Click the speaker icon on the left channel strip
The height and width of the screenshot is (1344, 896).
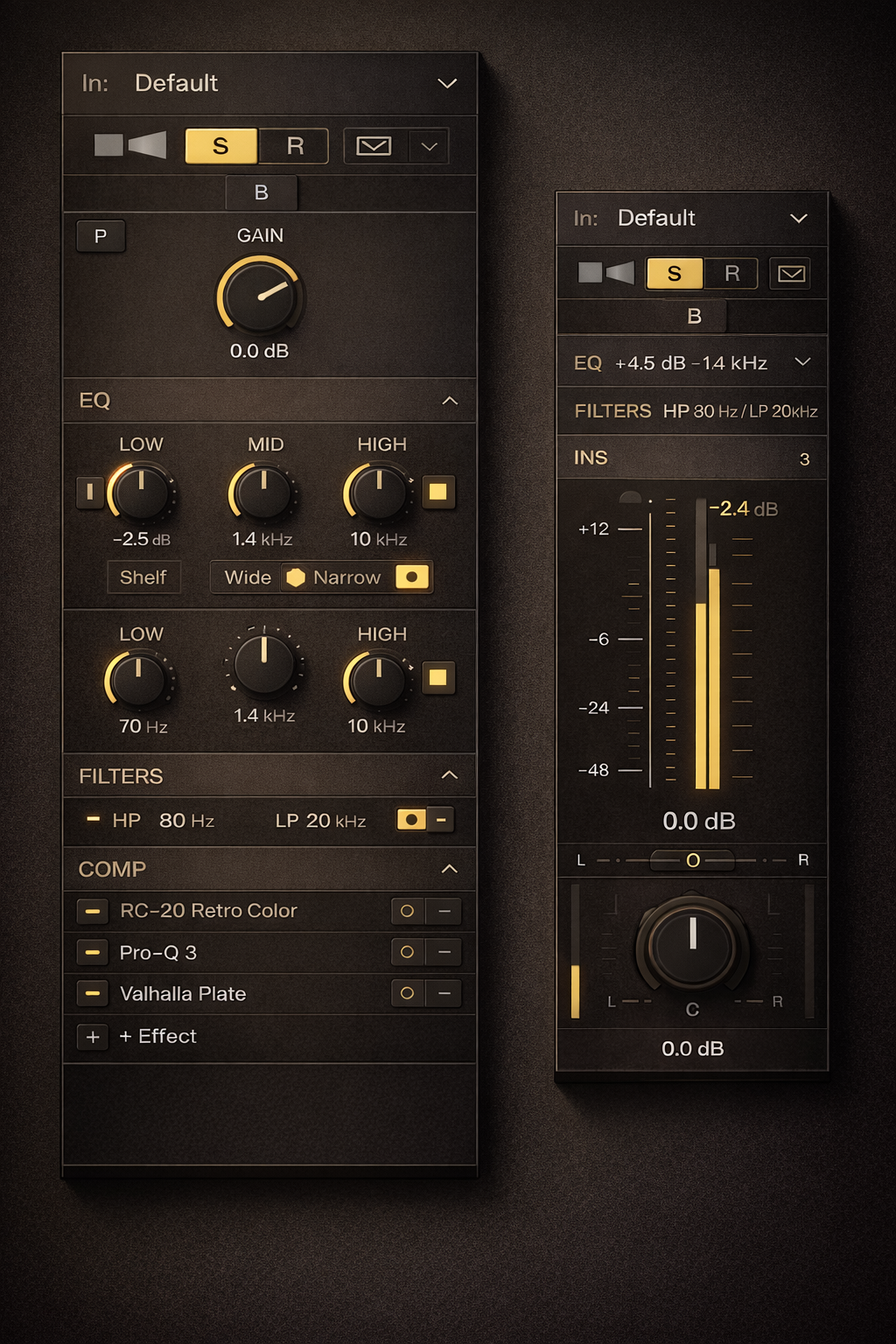(129, 145)
